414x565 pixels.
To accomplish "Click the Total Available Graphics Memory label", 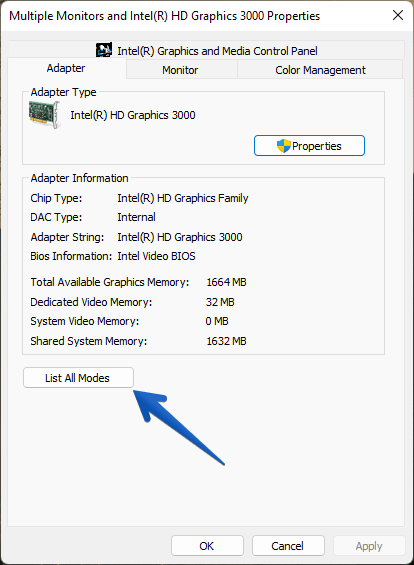I will 110,282.
